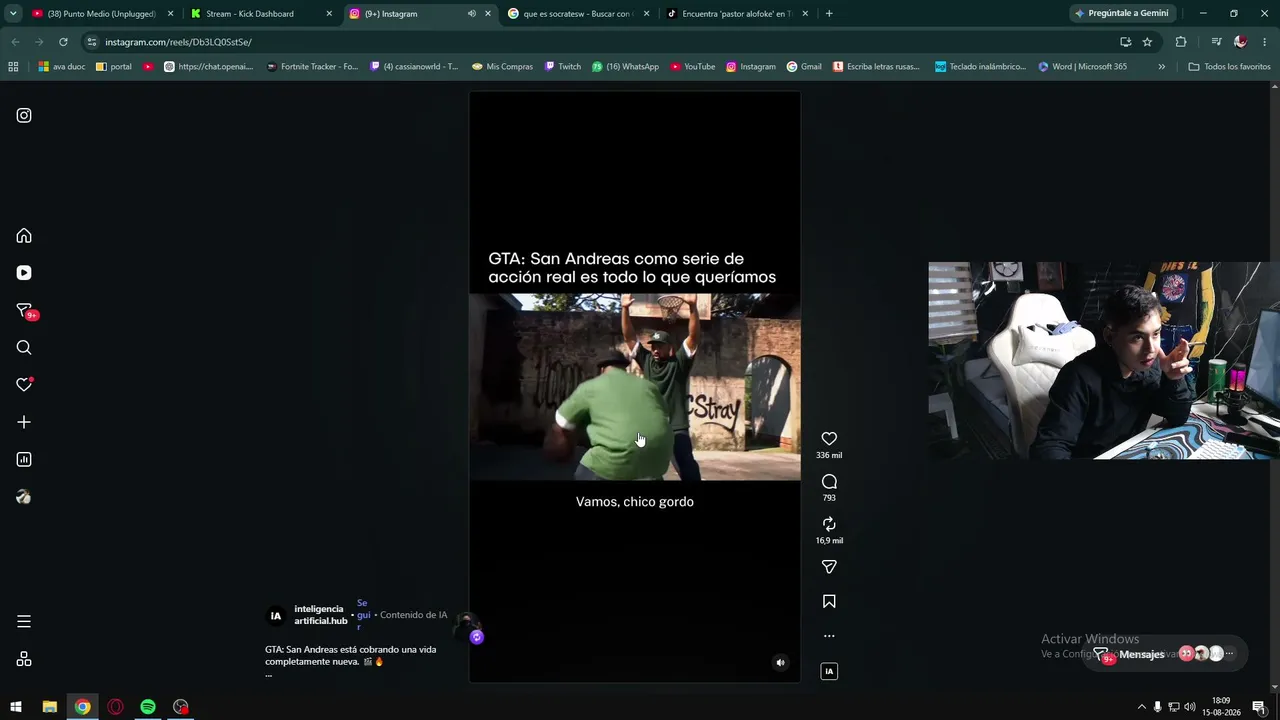Open the taskbar volume control

pos(1189,707)
